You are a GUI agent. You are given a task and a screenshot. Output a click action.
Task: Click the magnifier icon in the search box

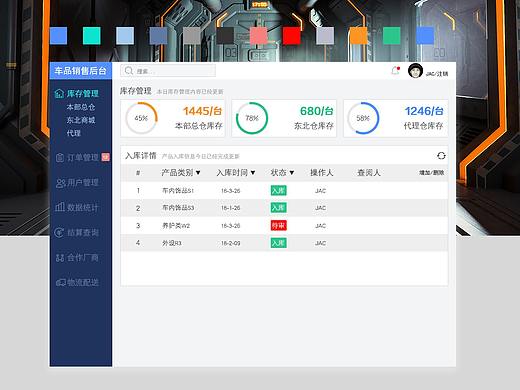click(129, 71)
